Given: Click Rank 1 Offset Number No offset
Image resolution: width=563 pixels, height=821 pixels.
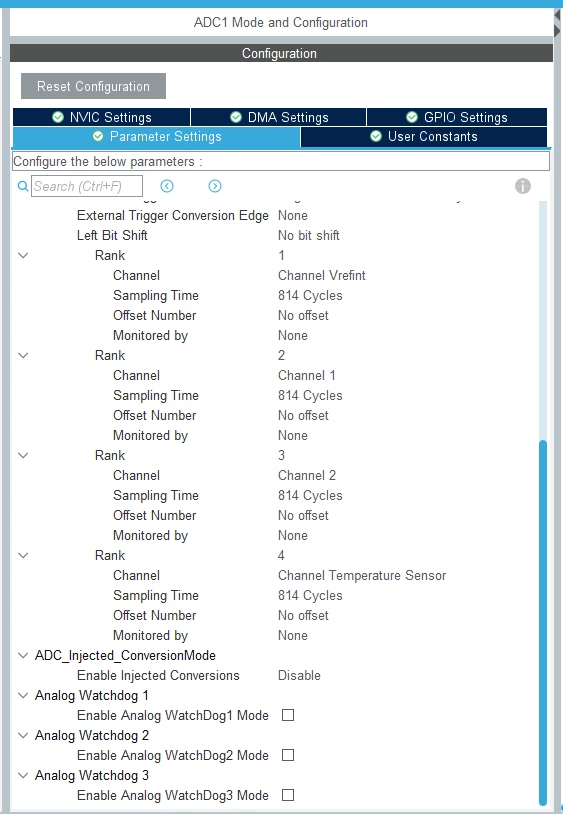Looking at the screenshot, I should (x=303, y=315).
